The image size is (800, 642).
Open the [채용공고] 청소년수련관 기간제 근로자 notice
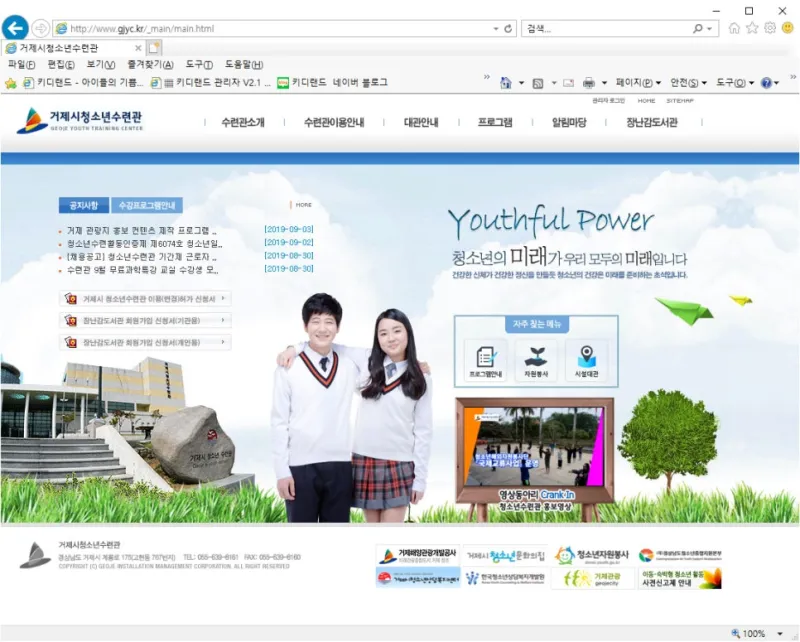click(x=142, y=257)
